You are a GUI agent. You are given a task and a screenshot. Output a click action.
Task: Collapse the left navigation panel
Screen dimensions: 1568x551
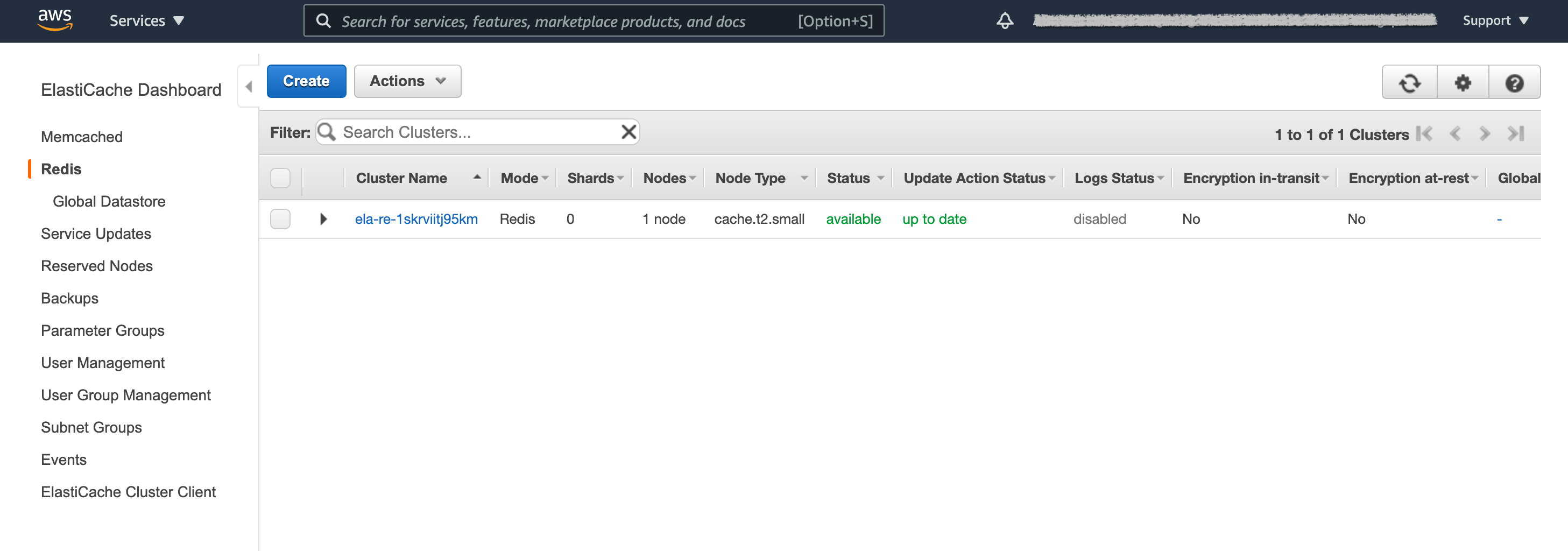tap(249, 87)
